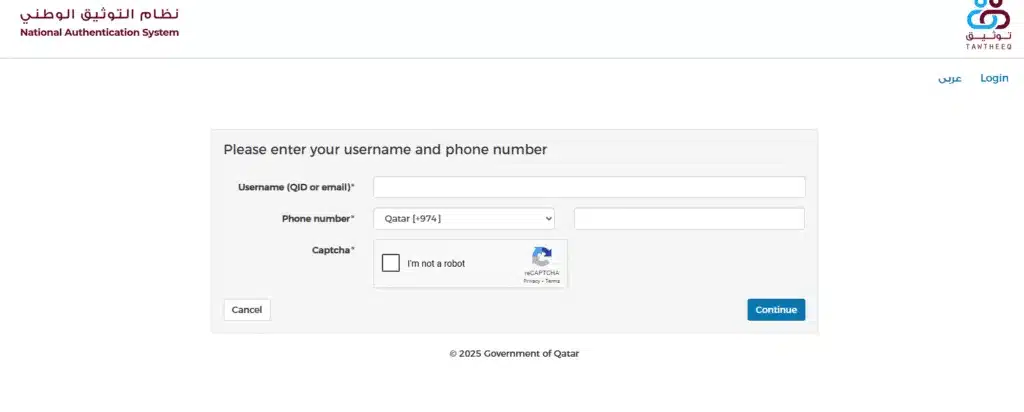Check the "I'm not a robot" checkbox
The image size is (1024, 412).
pos(391,263)
